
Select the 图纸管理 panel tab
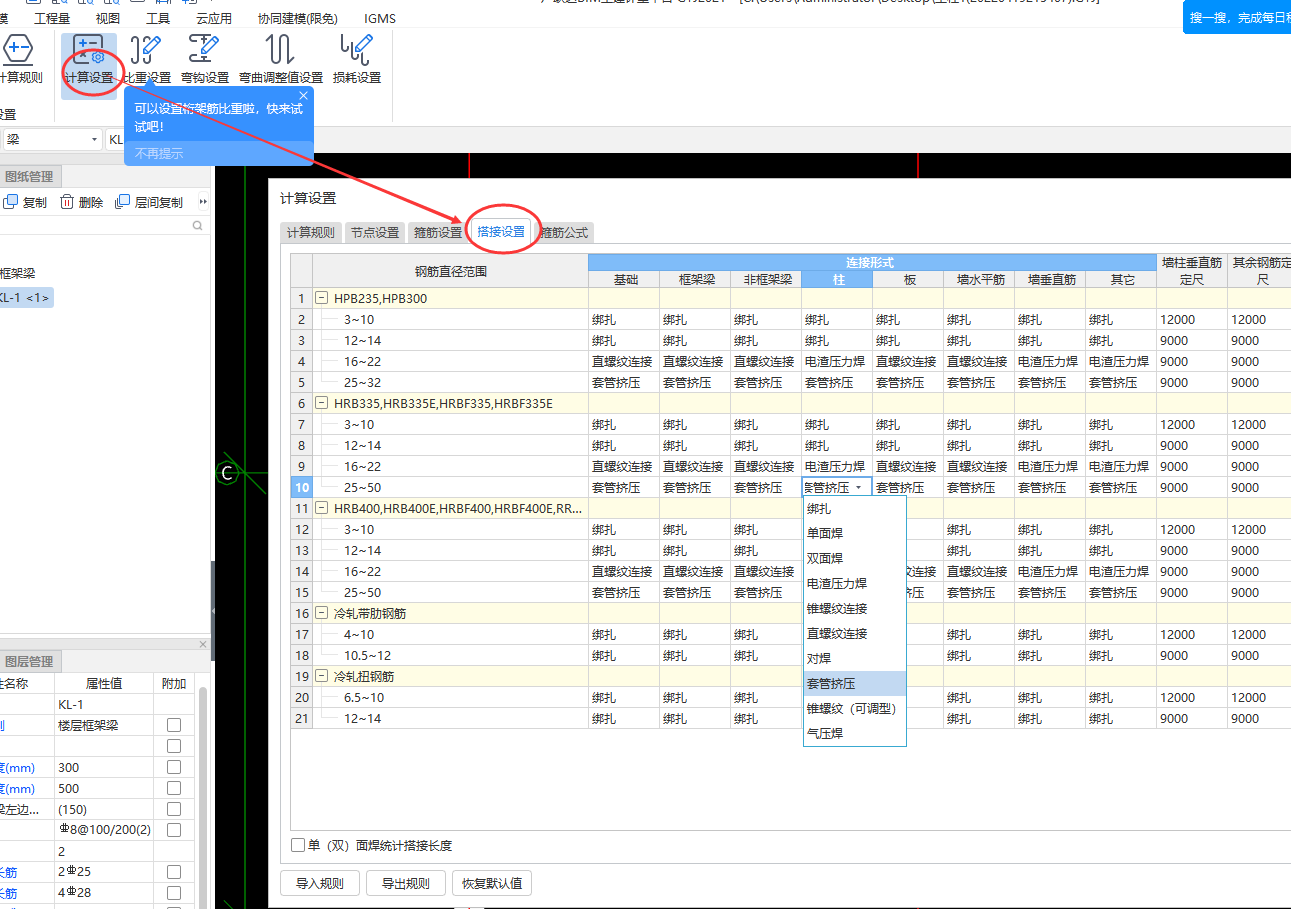point(29,176)
